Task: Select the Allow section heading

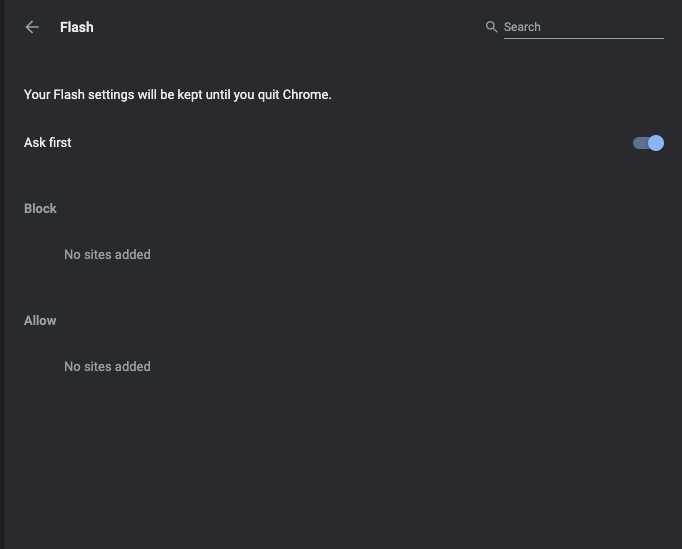Action: click(x=40, y=320)
